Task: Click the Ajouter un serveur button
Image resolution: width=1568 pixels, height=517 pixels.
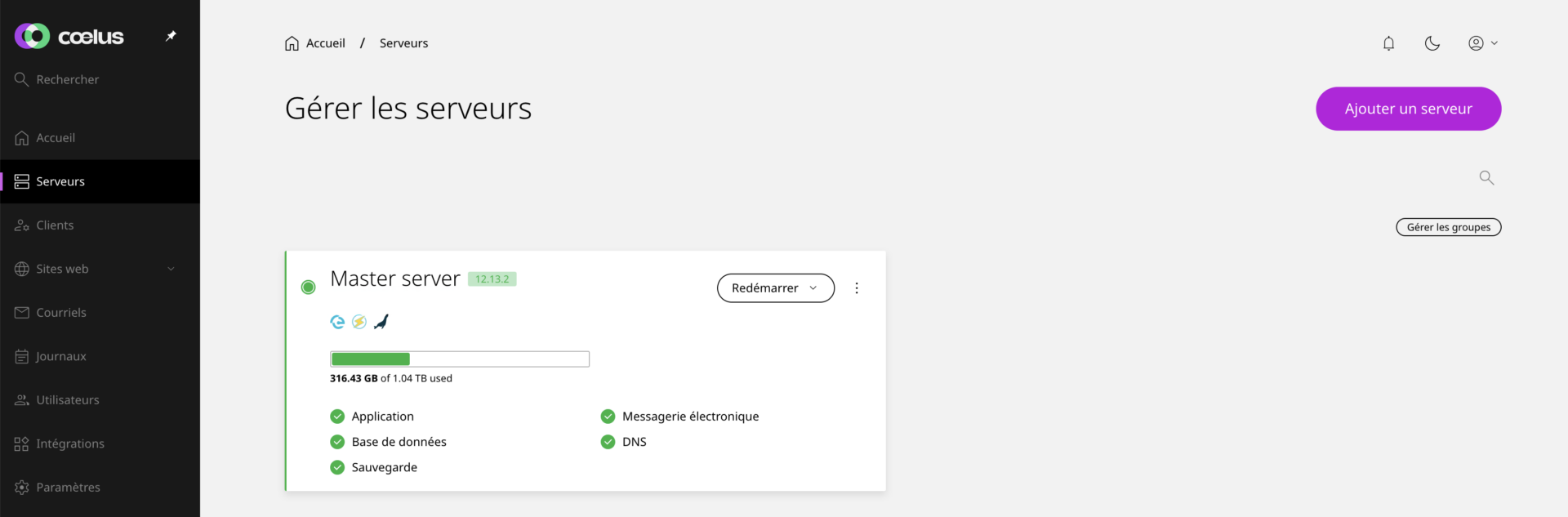Action: click(x=1408, y=109)
